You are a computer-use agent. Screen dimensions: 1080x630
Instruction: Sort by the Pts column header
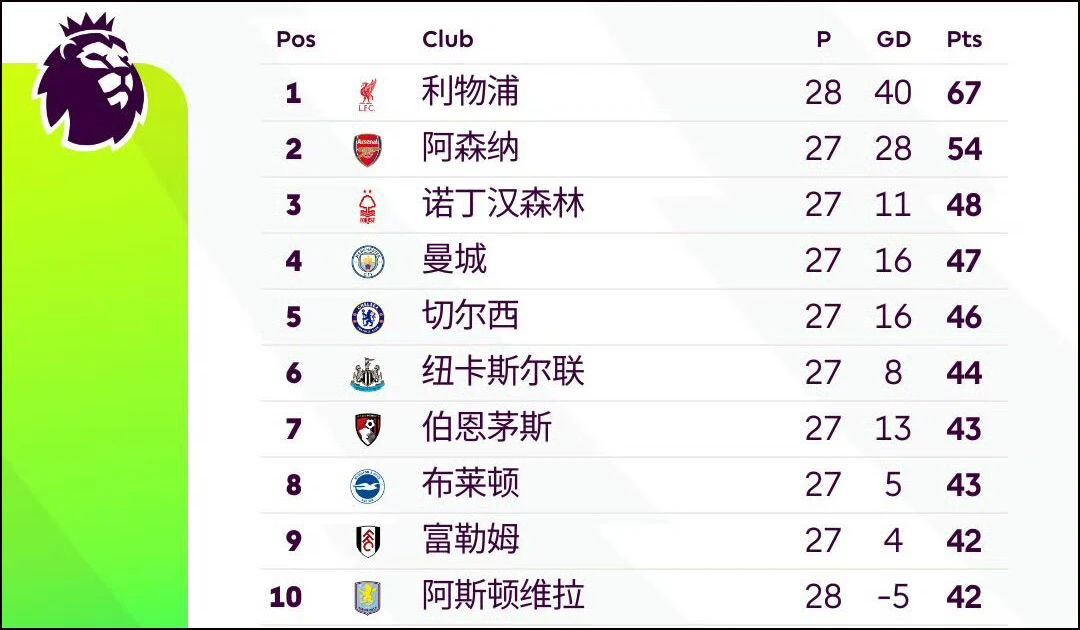click(x=964, y=39)
